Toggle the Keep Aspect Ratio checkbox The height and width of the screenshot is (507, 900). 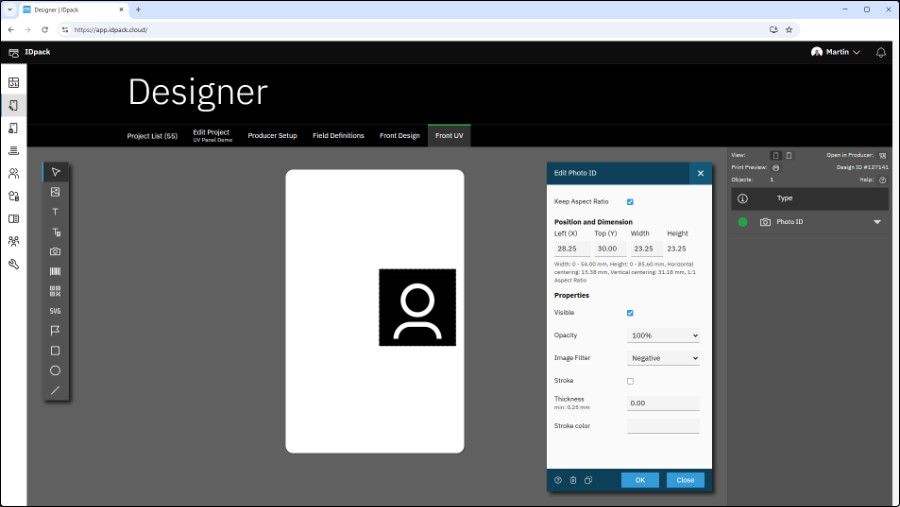630,202
